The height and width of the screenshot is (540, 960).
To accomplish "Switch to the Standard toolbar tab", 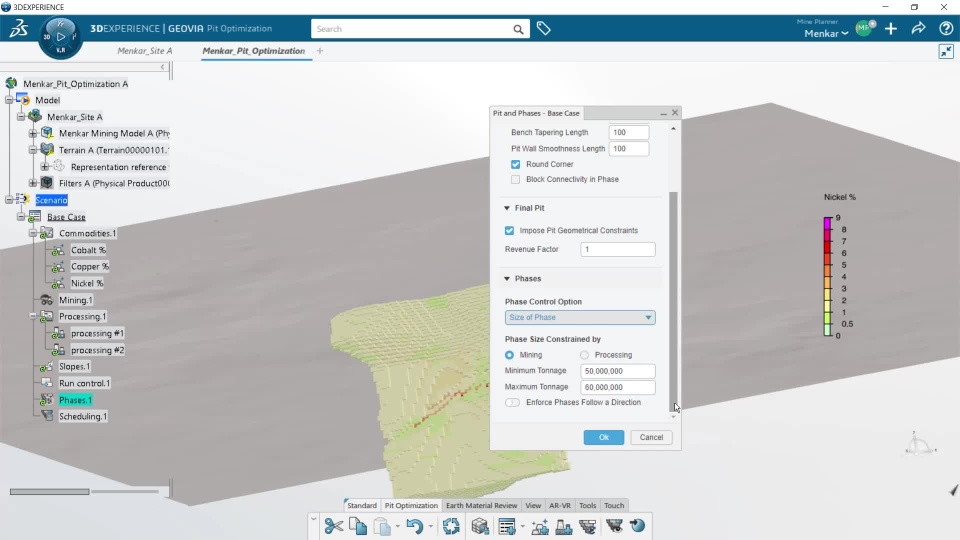I will coord(362,506).
